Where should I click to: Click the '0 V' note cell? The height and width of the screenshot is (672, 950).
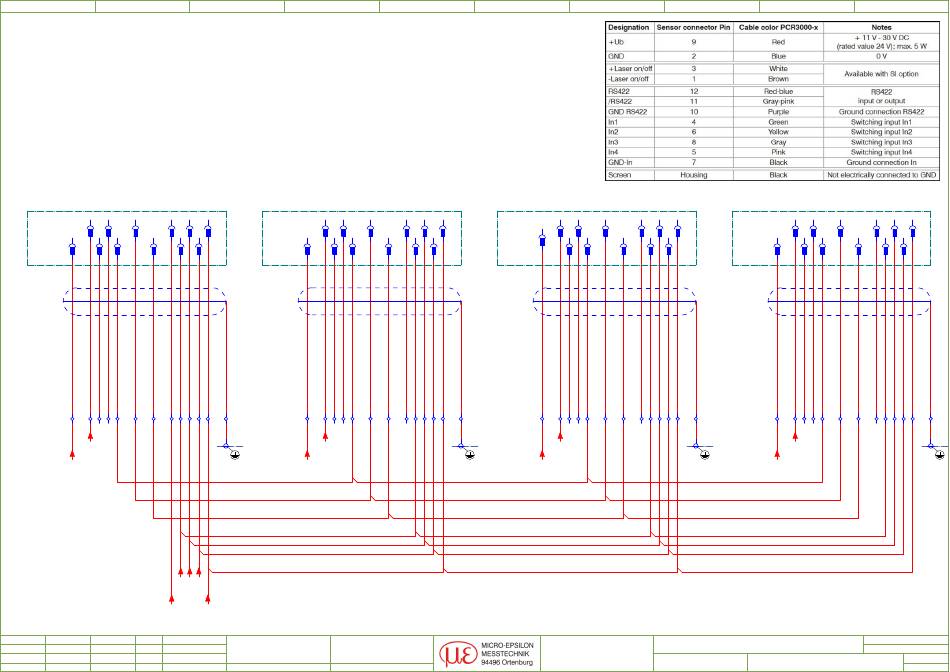pos(882,56)
